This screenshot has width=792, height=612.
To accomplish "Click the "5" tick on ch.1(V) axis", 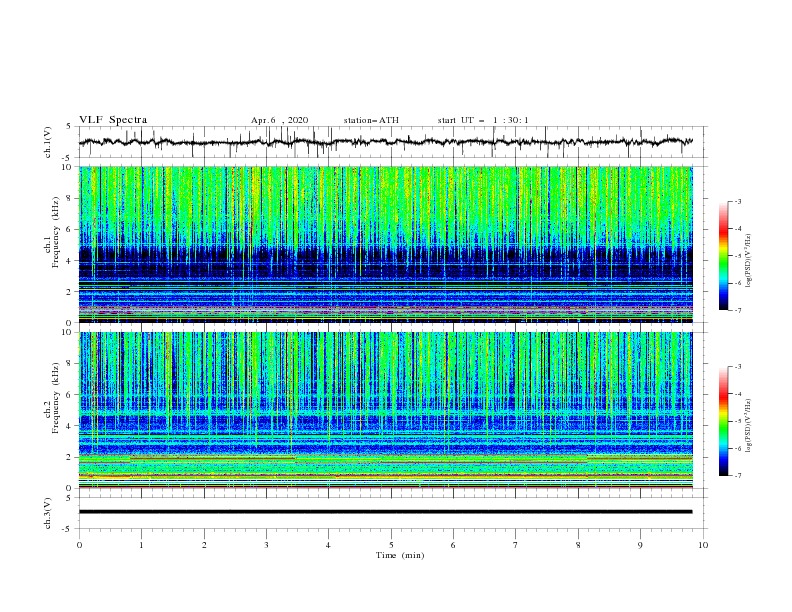I will tap(69, 126).
